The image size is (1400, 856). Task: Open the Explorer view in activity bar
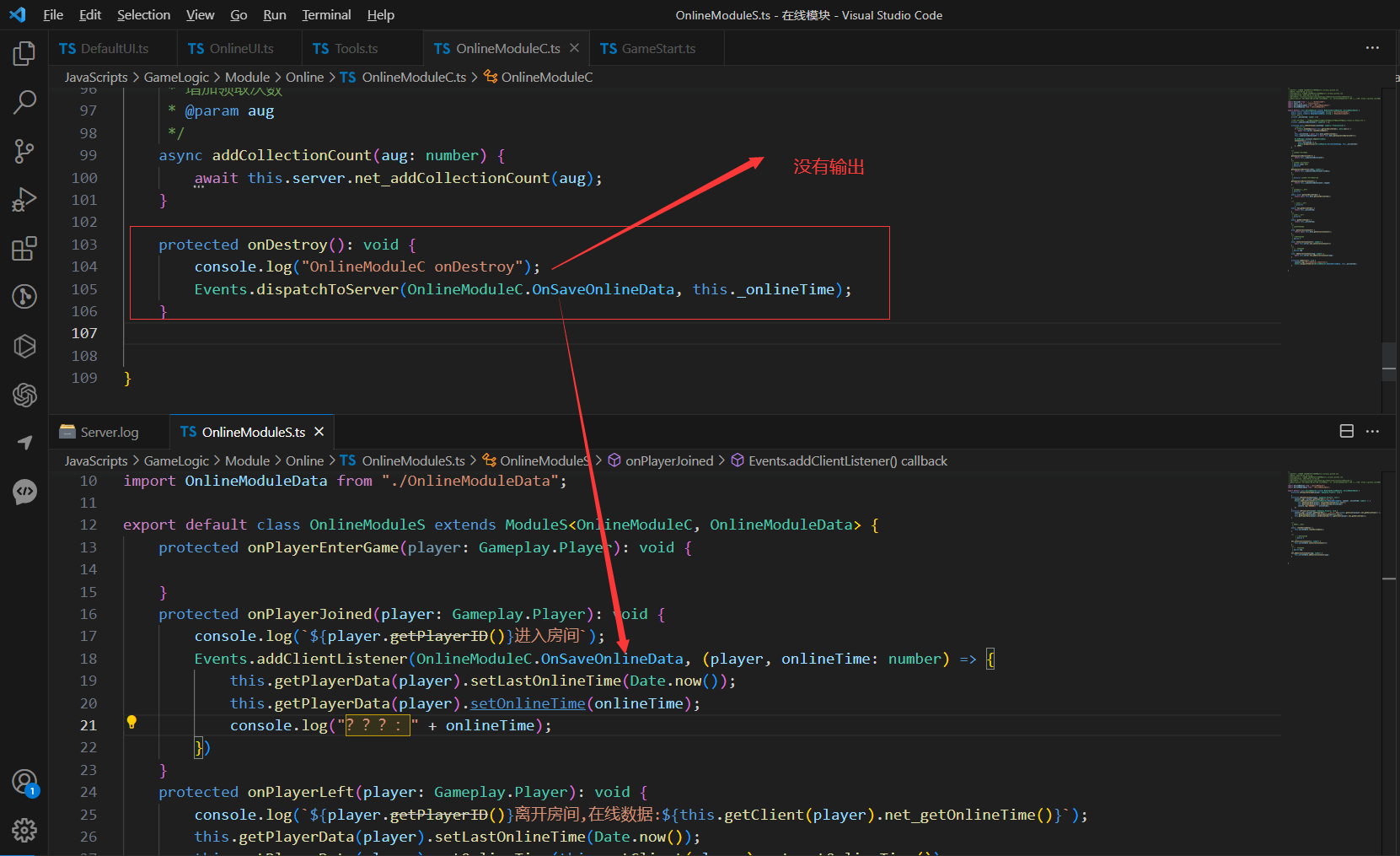point(24,53)
